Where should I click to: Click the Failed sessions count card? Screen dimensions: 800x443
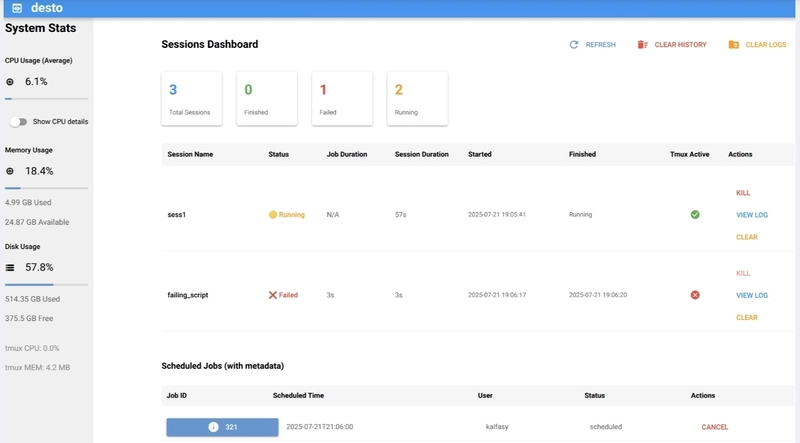tap(342, 98)
